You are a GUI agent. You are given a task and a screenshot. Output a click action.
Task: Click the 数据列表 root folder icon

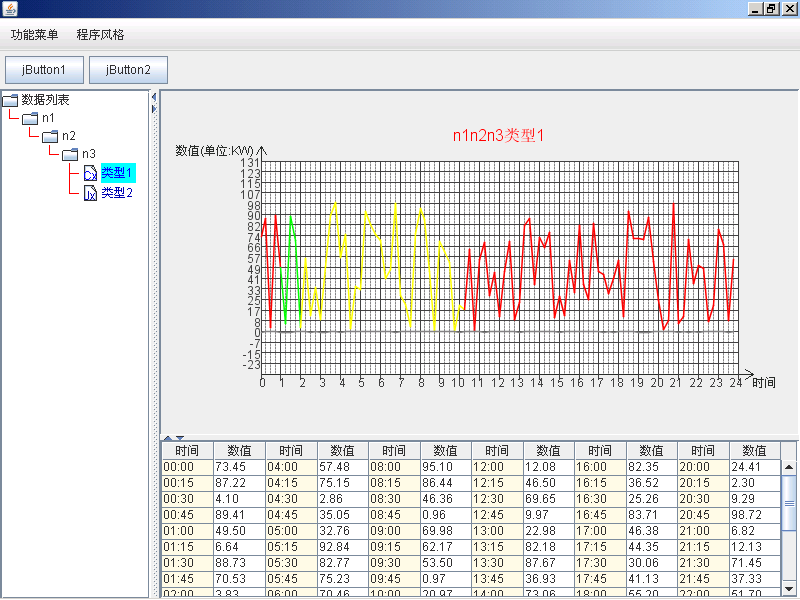(x=11, y=99)
